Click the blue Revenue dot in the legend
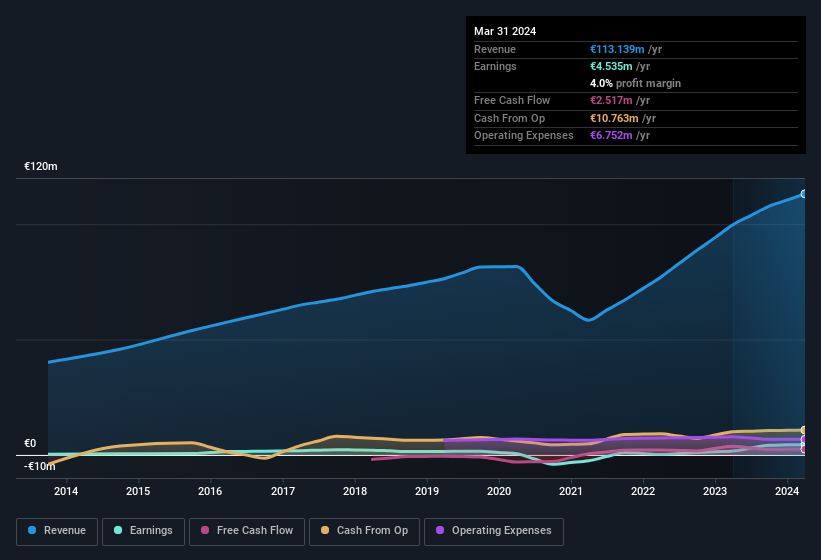 pos(33,531)
